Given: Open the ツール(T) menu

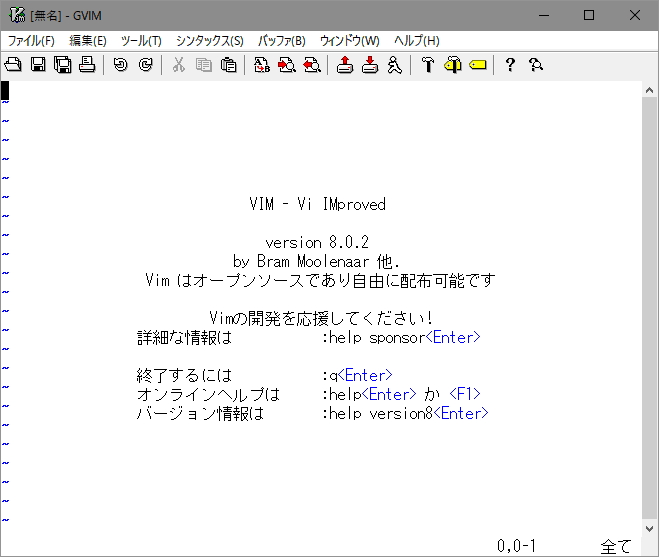Looking at the screenshot, I should coord(141,41).
